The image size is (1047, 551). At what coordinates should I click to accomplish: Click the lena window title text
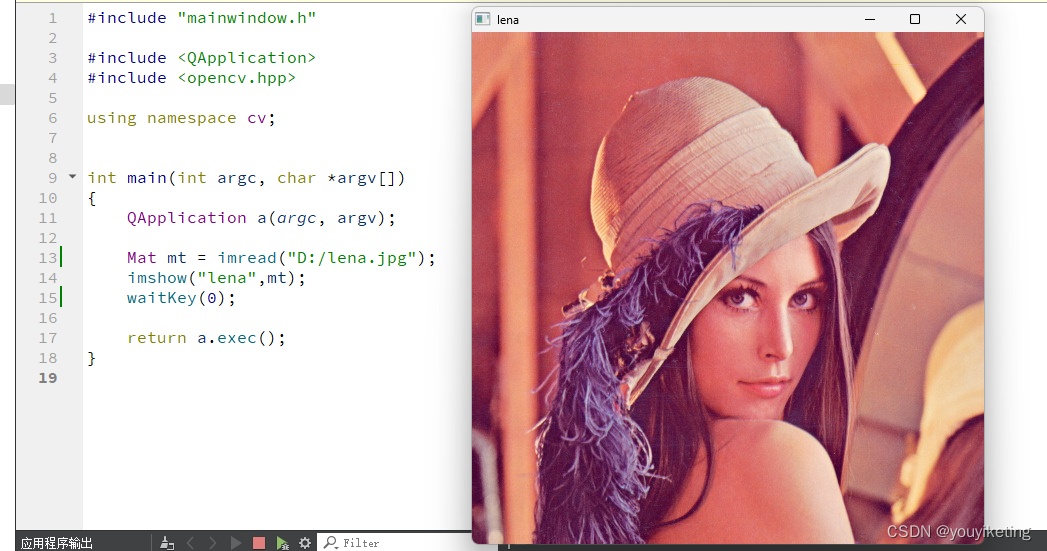pos(507,20)
